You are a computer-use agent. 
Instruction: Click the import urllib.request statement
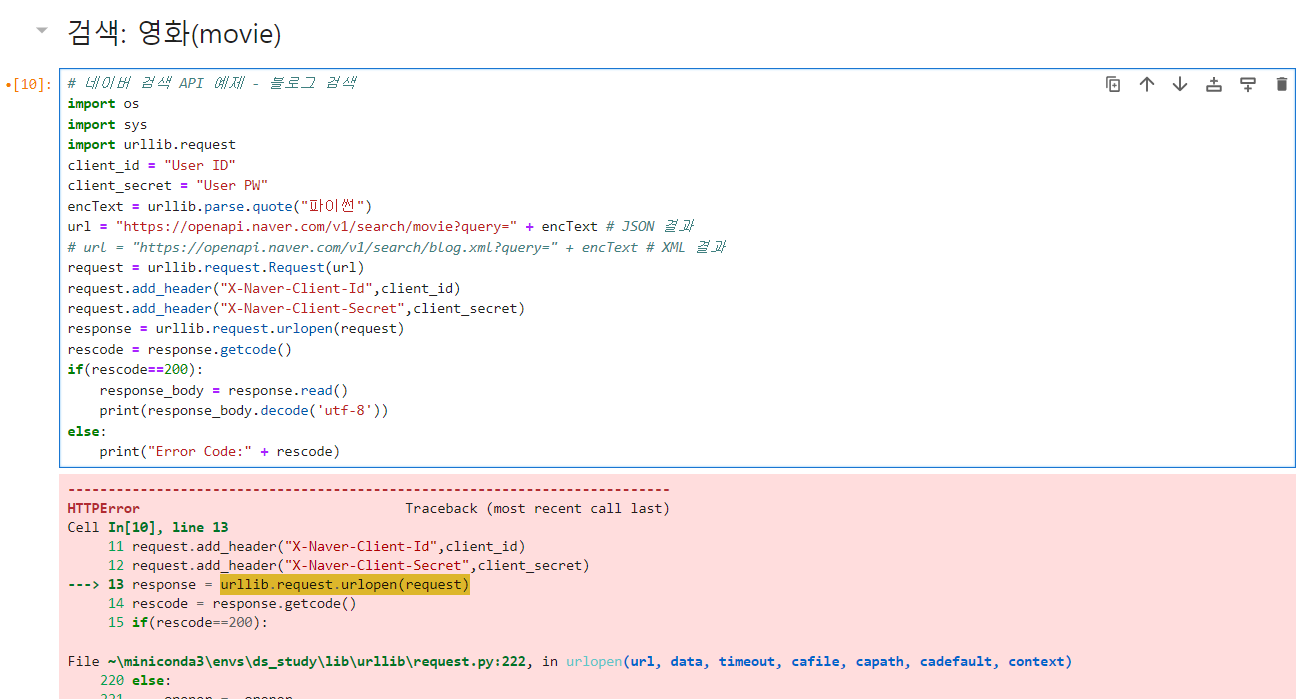click(x=150, y=144)
